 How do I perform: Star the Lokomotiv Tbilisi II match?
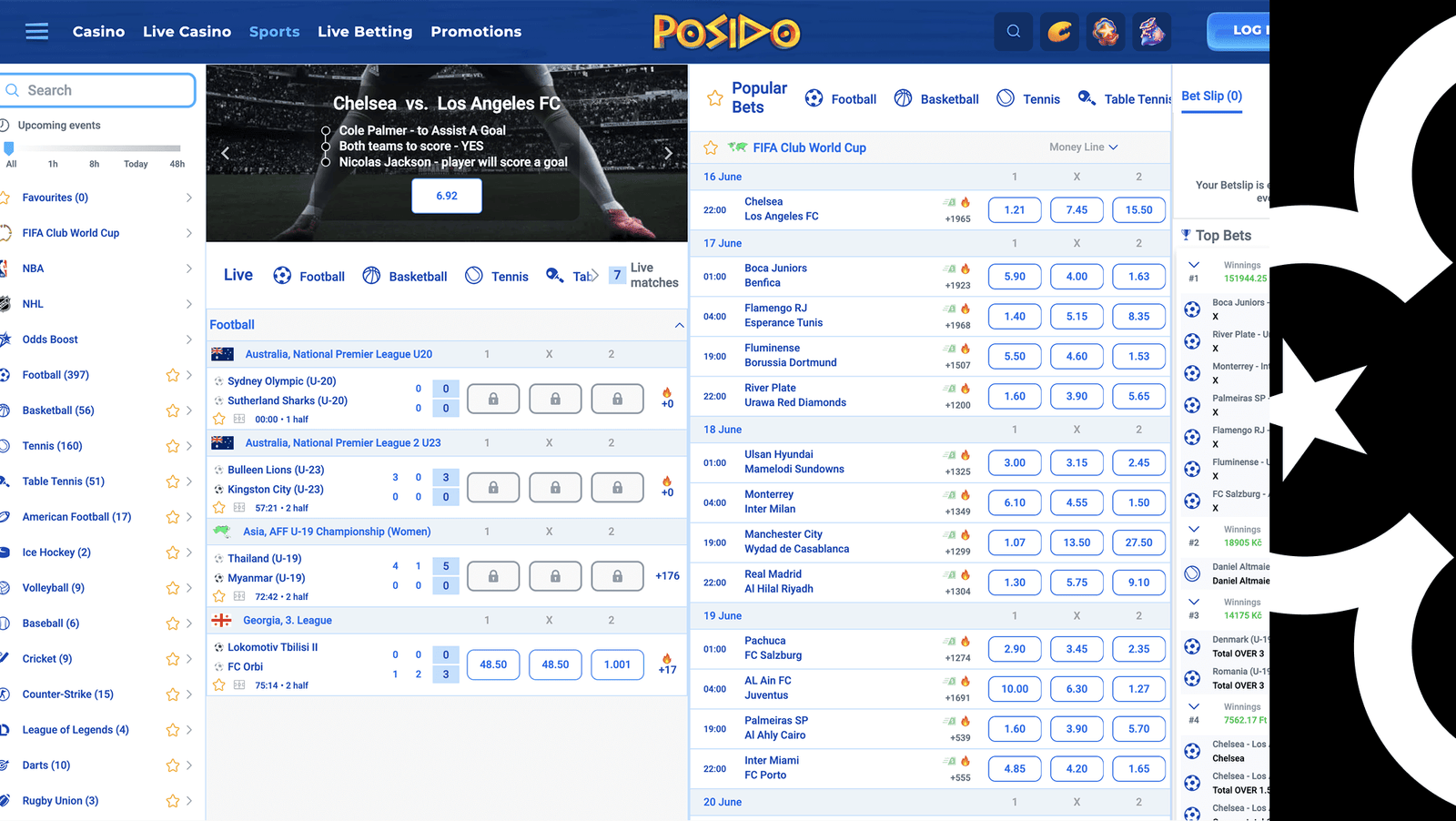(x=218, y=685)
